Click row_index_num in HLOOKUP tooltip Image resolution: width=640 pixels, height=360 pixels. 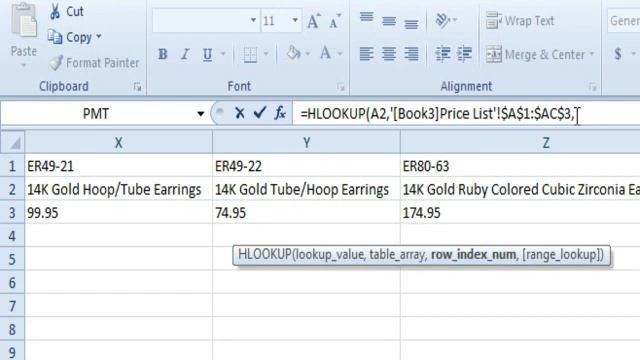pyautogui.click(x=473, y=255)
